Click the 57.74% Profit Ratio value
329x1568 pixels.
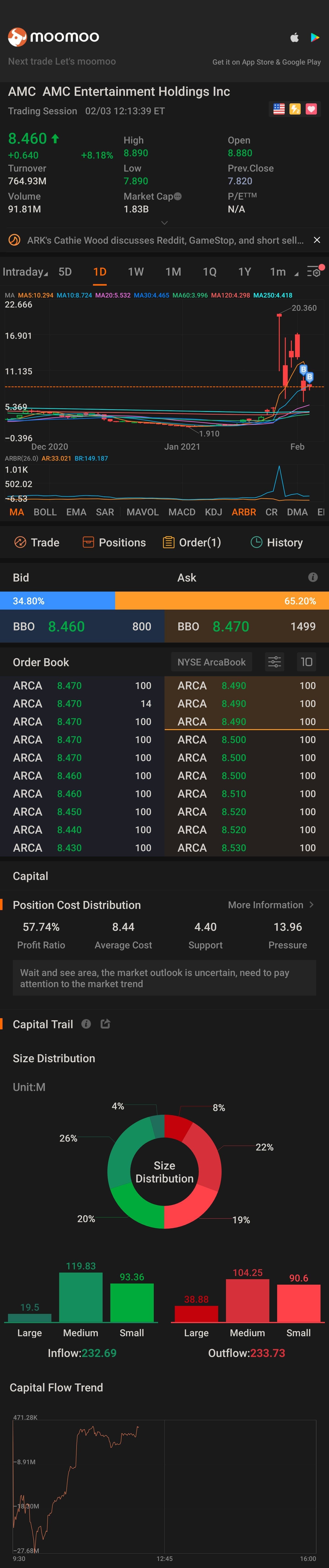click(41, 927)
